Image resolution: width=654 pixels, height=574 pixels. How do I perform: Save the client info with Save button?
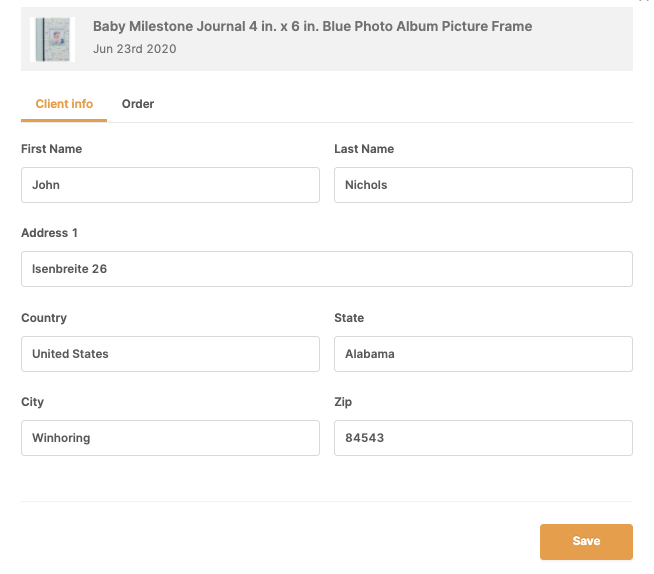coord(586,542)
